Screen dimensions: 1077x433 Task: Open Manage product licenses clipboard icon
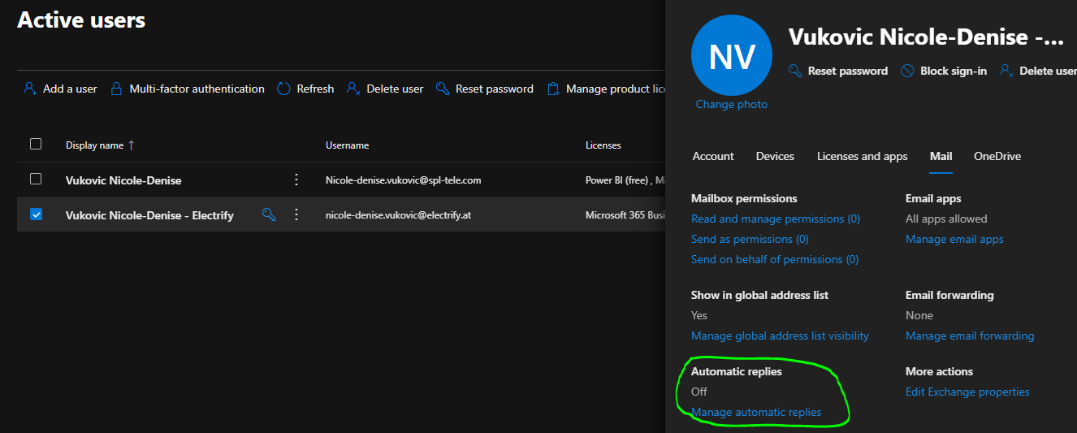point(553,89)
